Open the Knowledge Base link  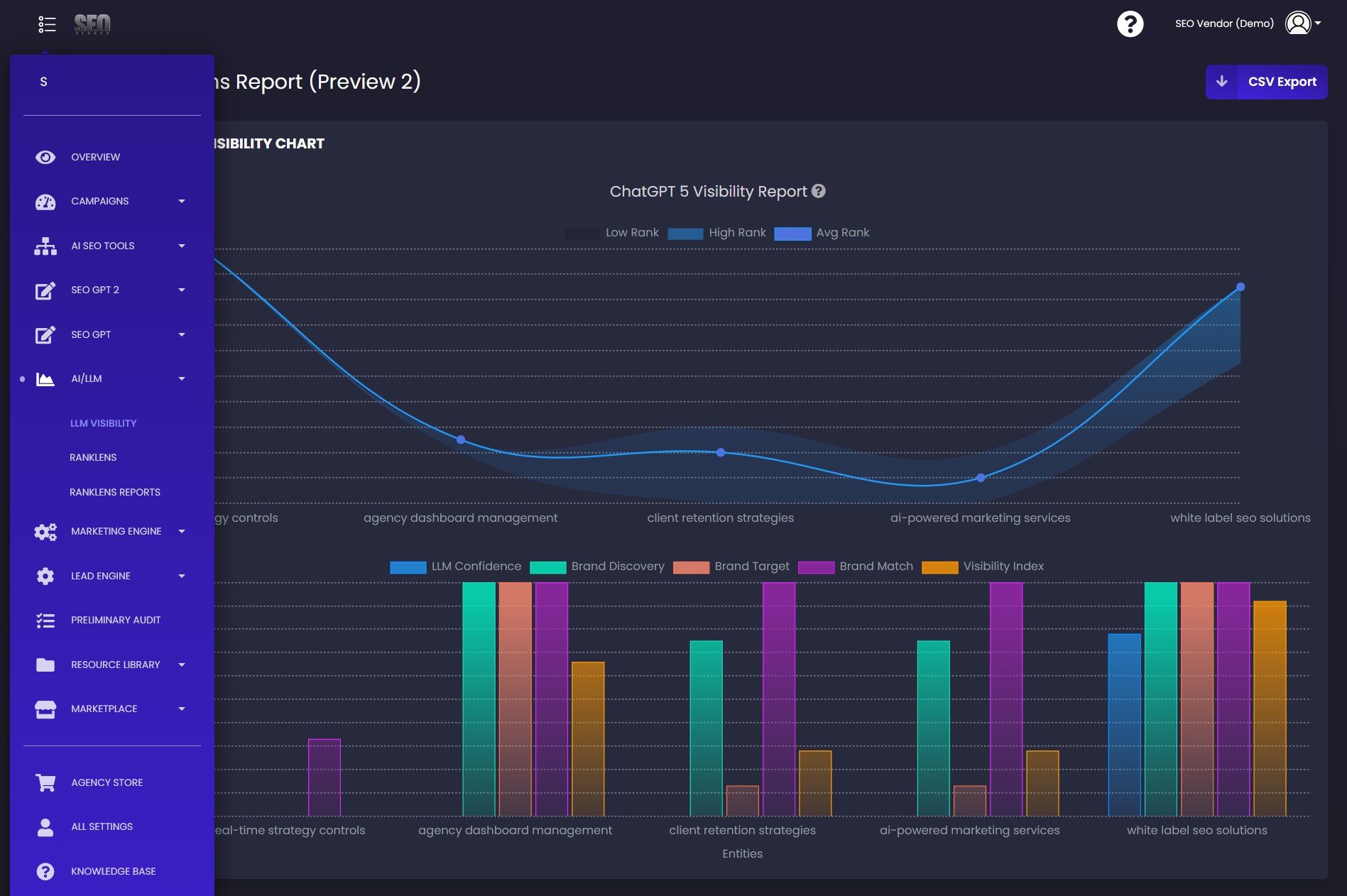113,871
